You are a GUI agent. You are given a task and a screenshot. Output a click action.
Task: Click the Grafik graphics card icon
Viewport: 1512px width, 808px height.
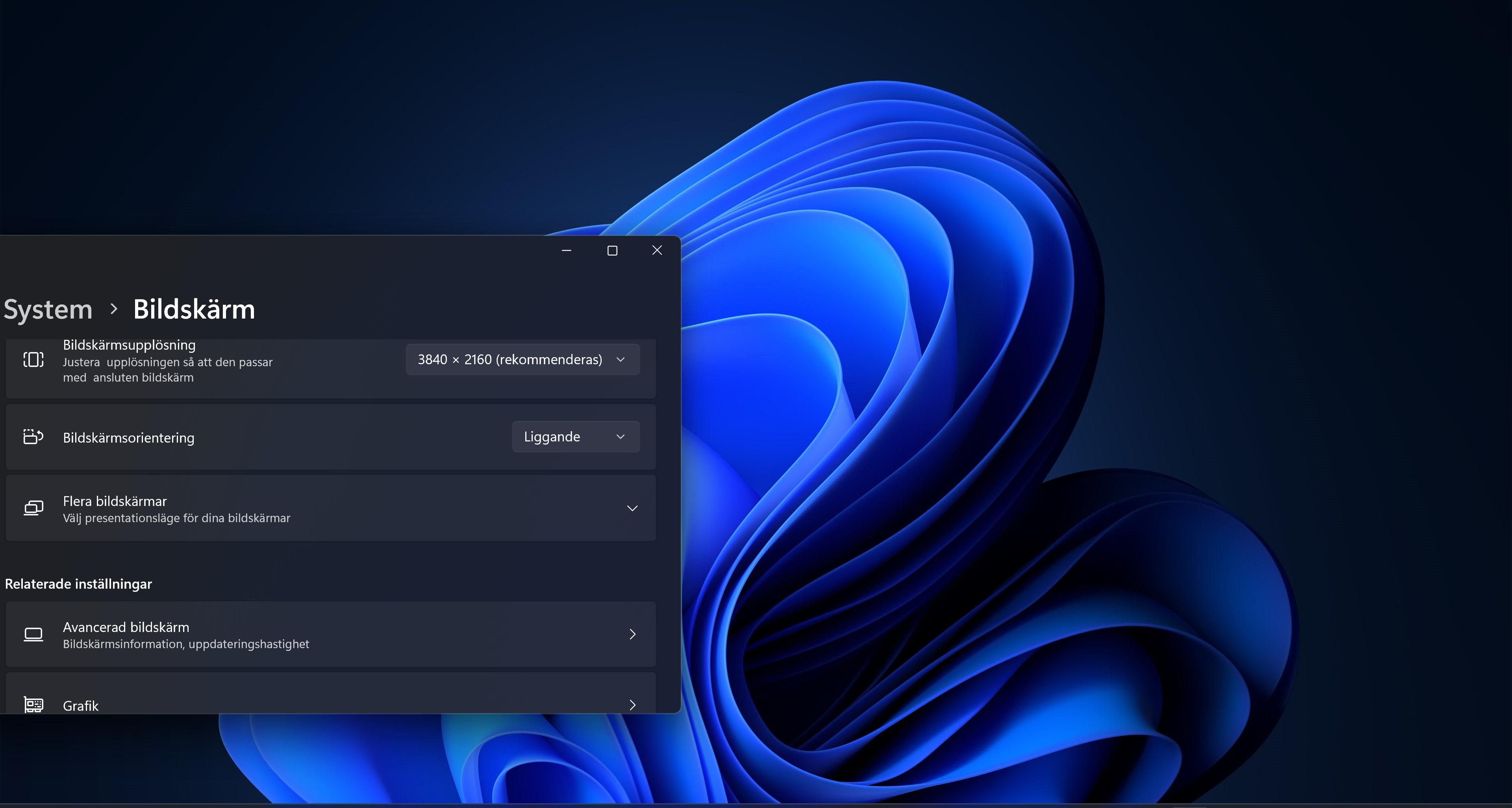(x=33, y=704)
